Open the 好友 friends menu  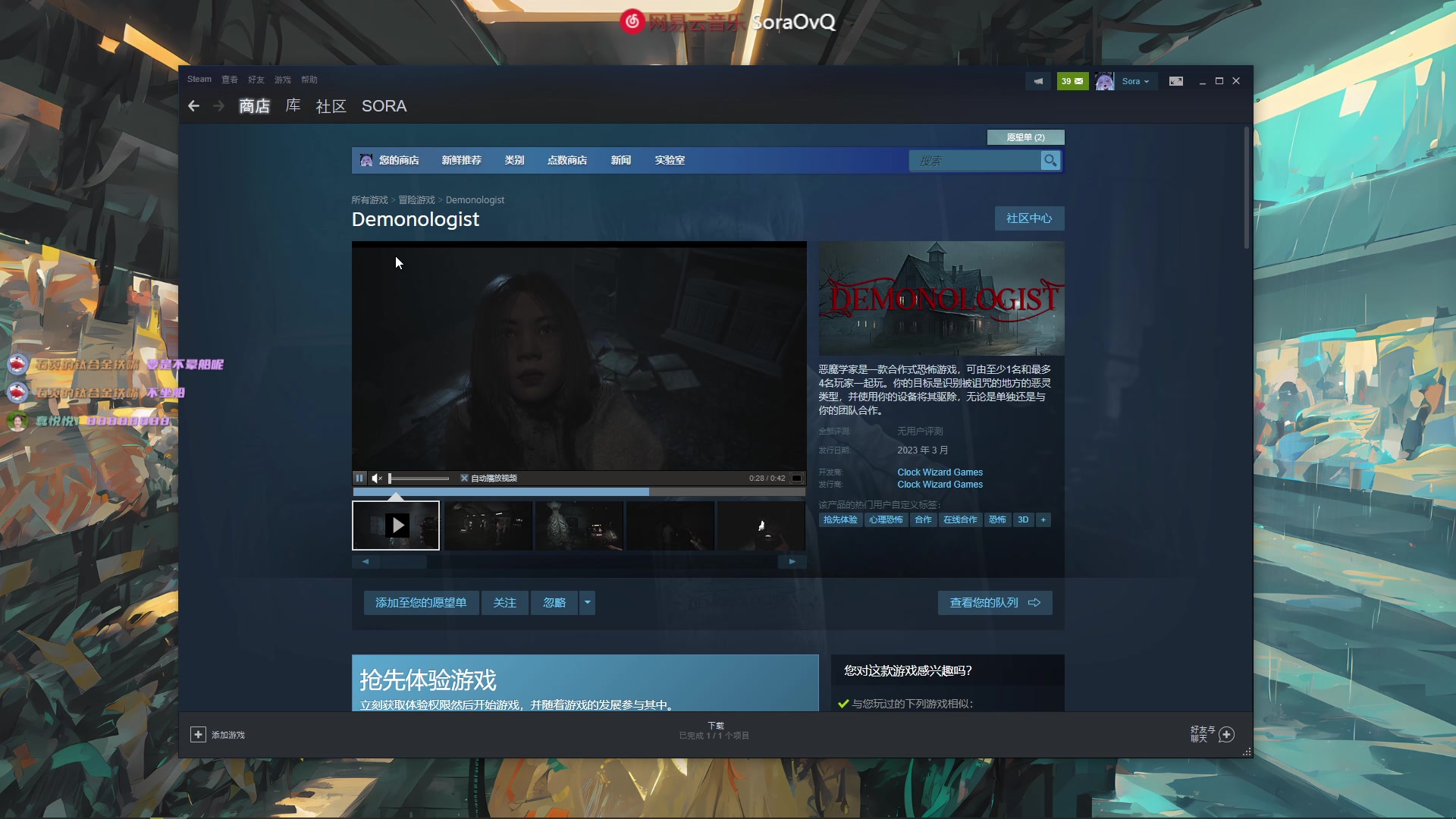click(256, 80)
